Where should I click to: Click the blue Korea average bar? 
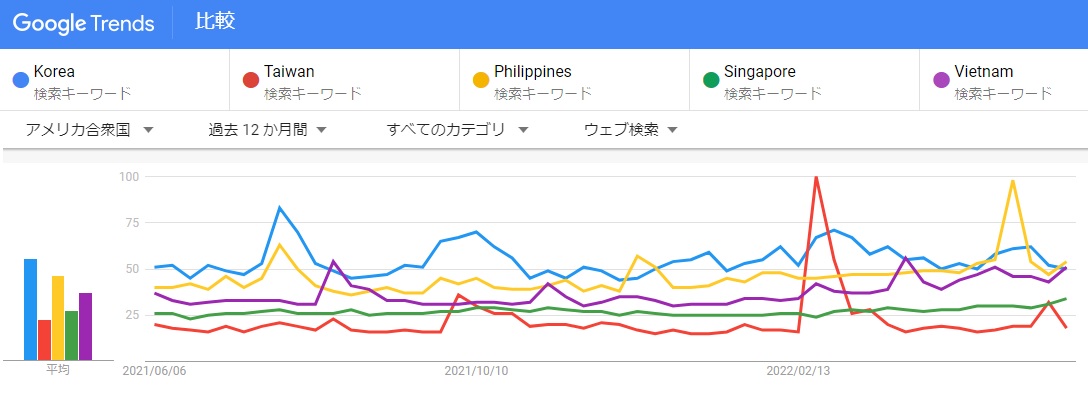31,309
